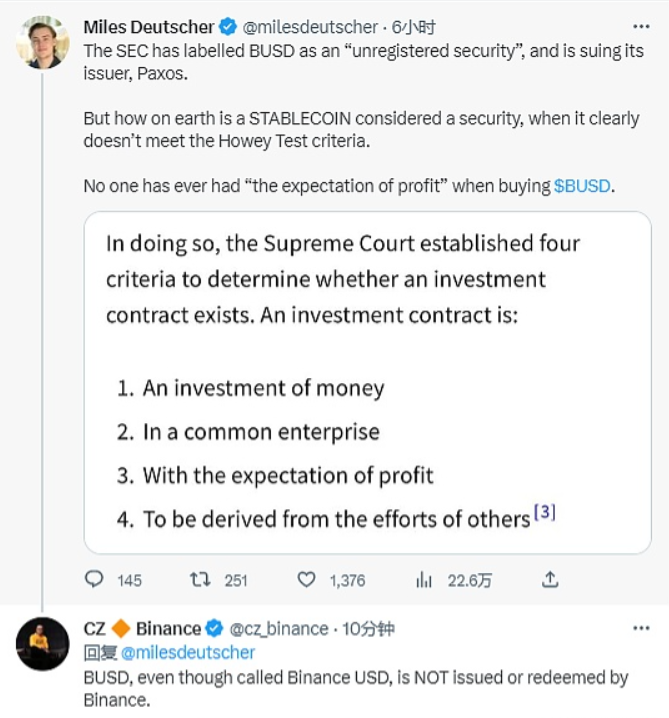Open the @cz_binance handle

click(x=279, y=629)
